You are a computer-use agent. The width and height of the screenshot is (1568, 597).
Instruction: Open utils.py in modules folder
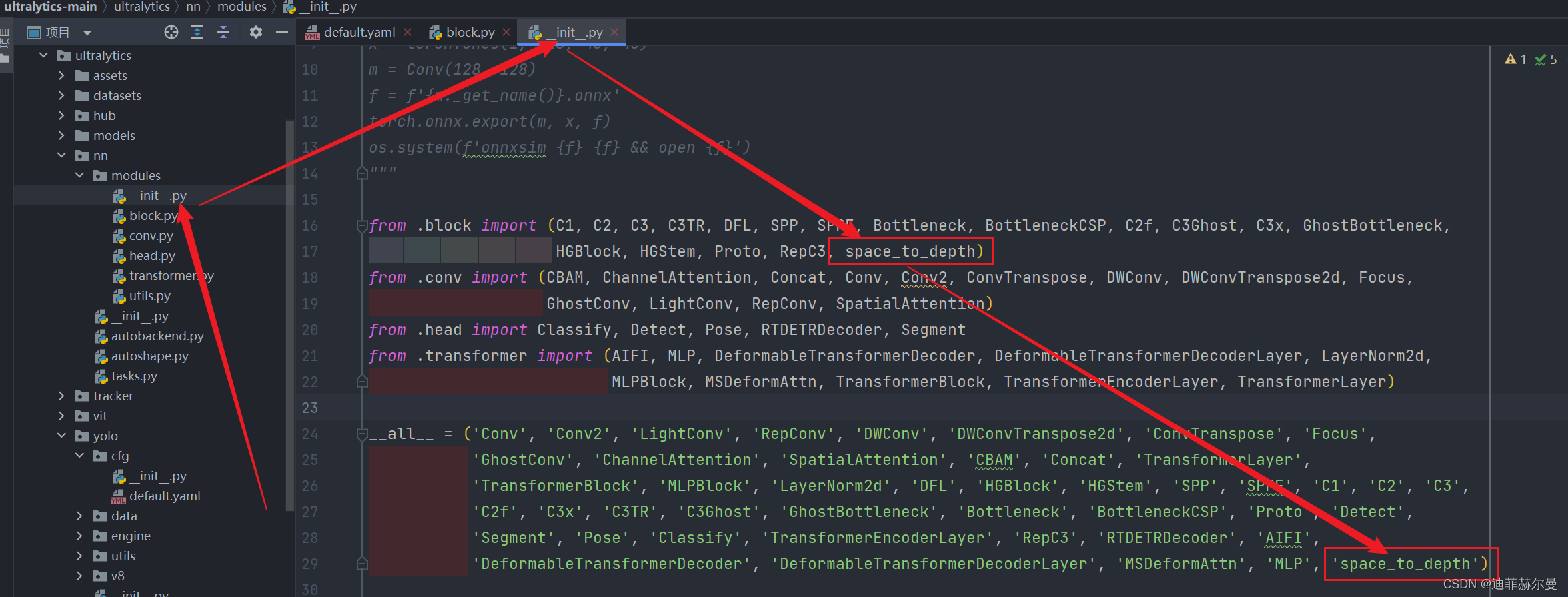[x=149, y=295]
